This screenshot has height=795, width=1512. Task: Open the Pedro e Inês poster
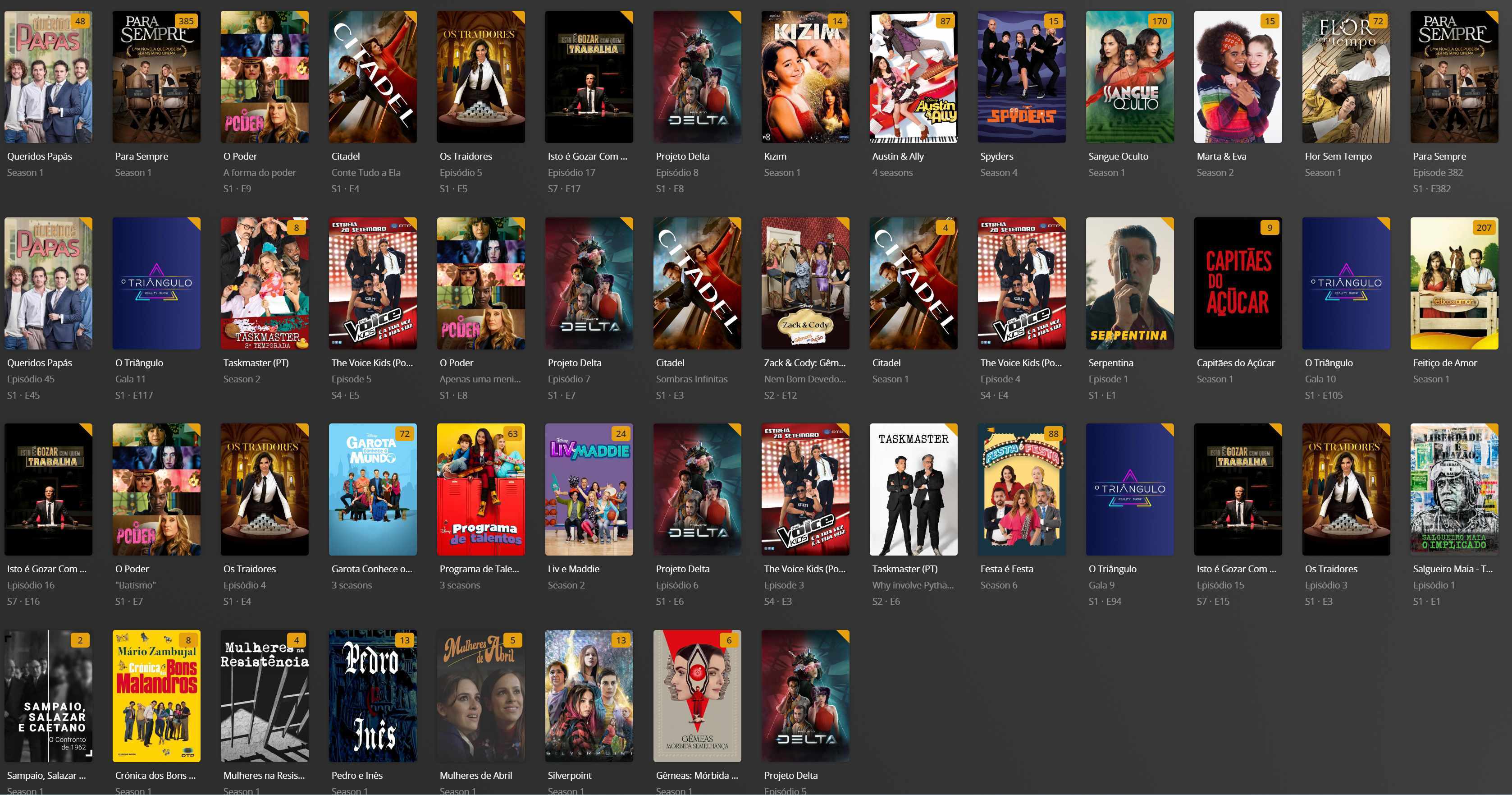click(373, 696)
